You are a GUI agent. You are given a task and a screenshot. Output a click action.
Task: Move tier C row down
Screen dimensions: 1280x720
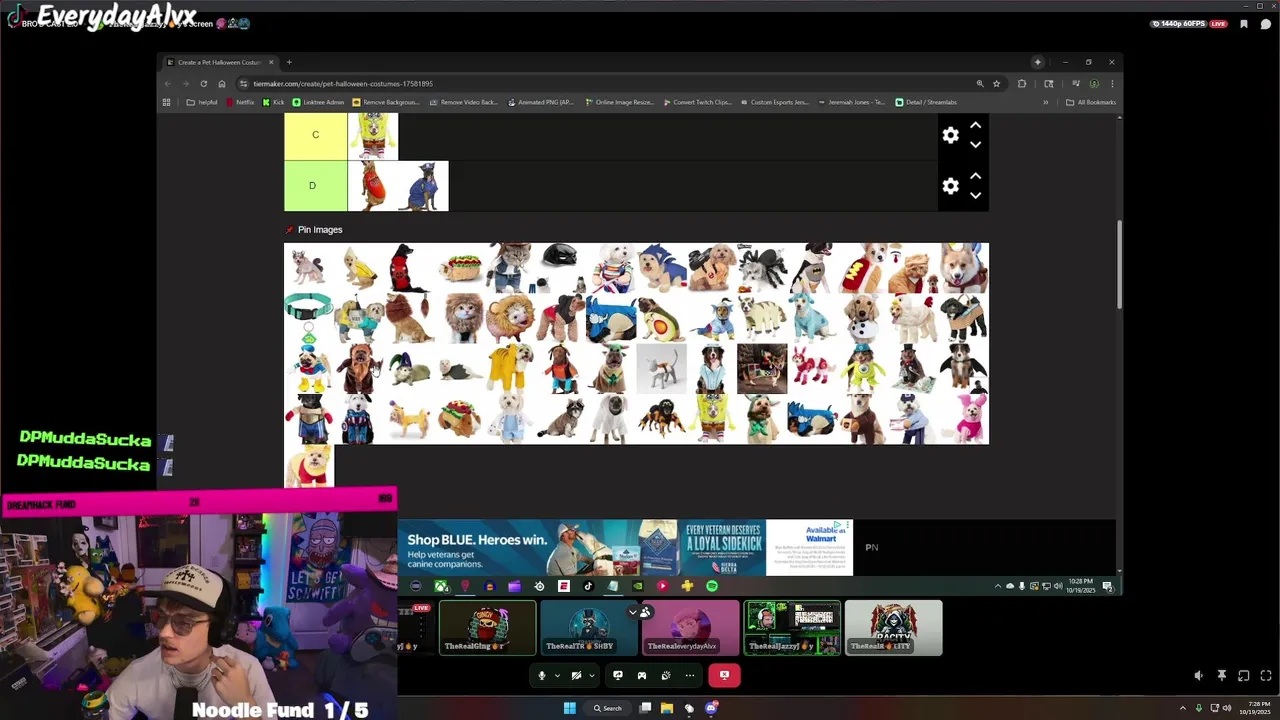click(975, 145)
